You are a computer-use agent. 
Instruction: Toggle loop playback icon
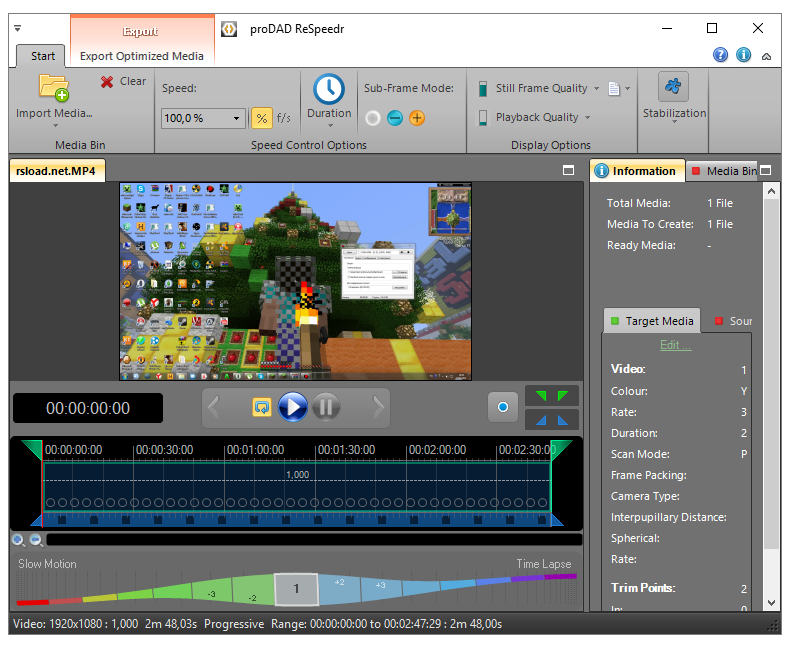point(262,407)
